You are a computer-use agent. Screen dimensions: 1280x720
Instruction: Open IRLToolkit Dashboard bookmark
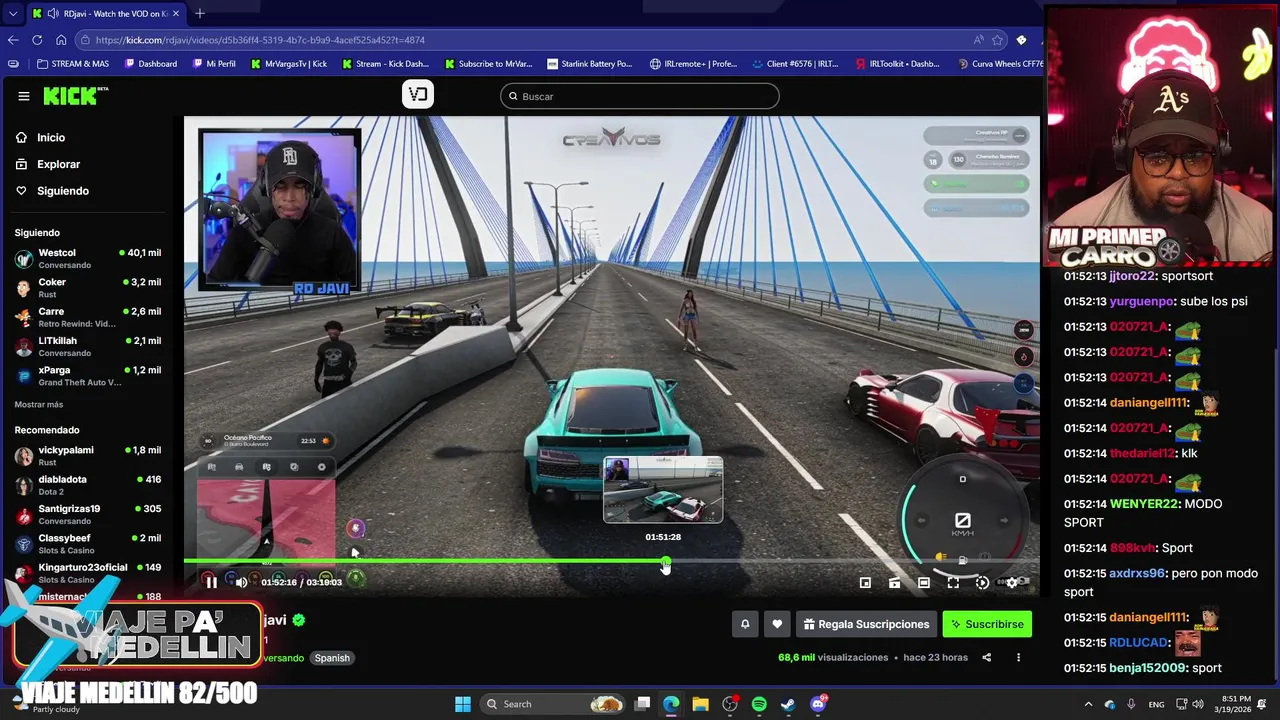coord(898,64)
